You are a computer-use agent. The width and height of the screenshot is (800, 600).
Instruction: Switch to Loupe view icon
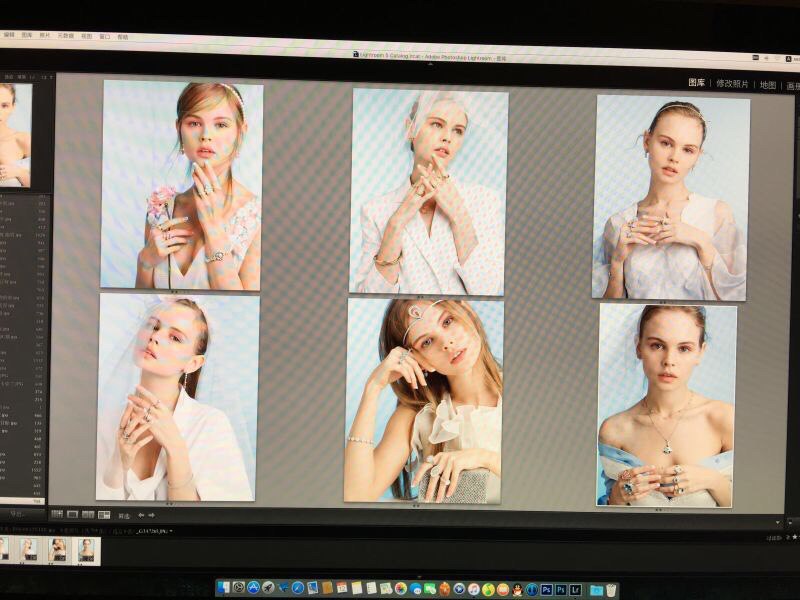pyautogui.click(x=72, y=514)
